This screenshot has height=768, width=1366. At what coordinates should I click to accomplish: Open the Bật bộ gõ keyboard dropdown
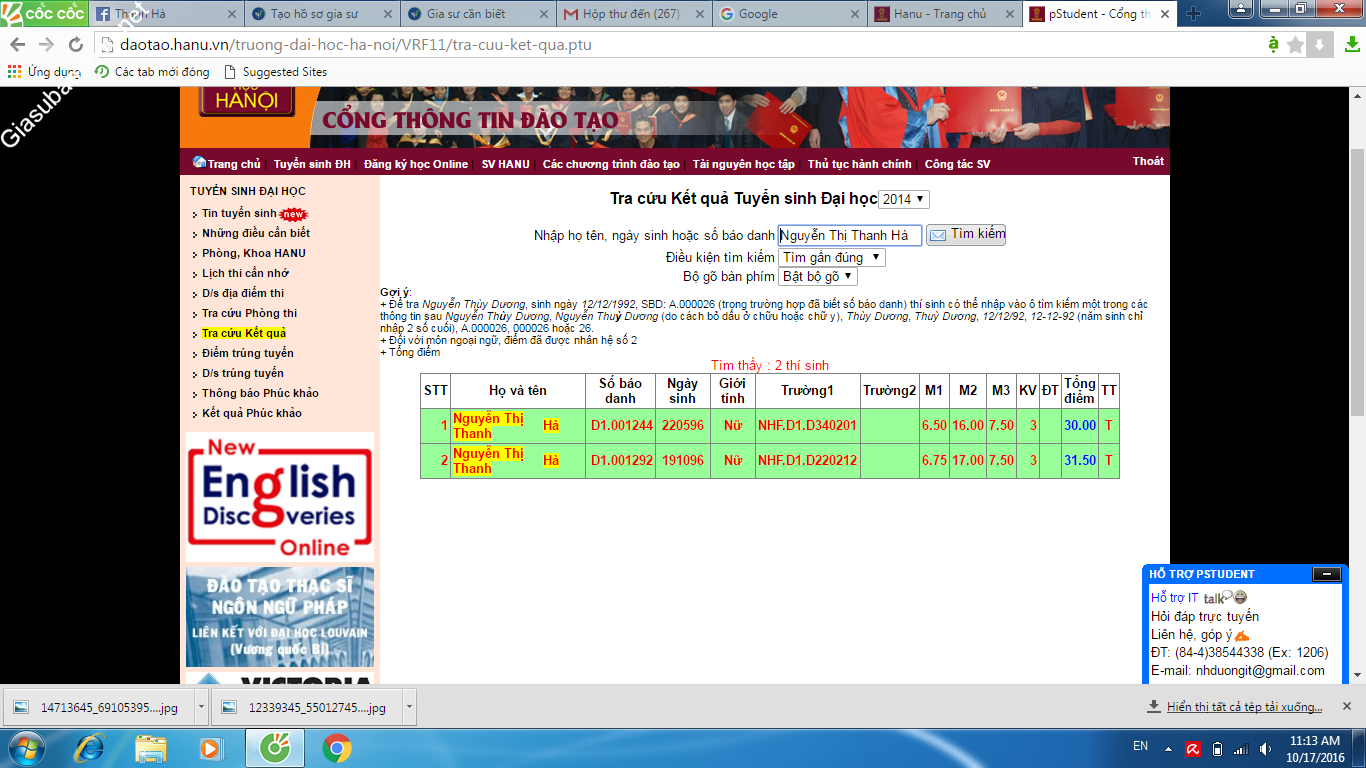817,277
